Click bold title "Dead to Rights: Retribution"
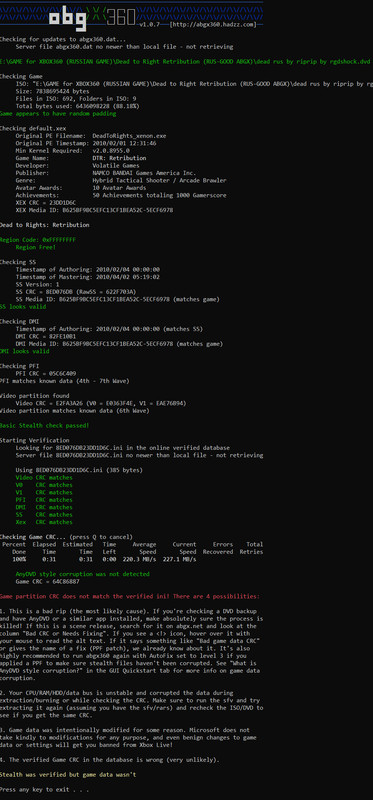Screen dimensions: 373x800 coord(44,225)
